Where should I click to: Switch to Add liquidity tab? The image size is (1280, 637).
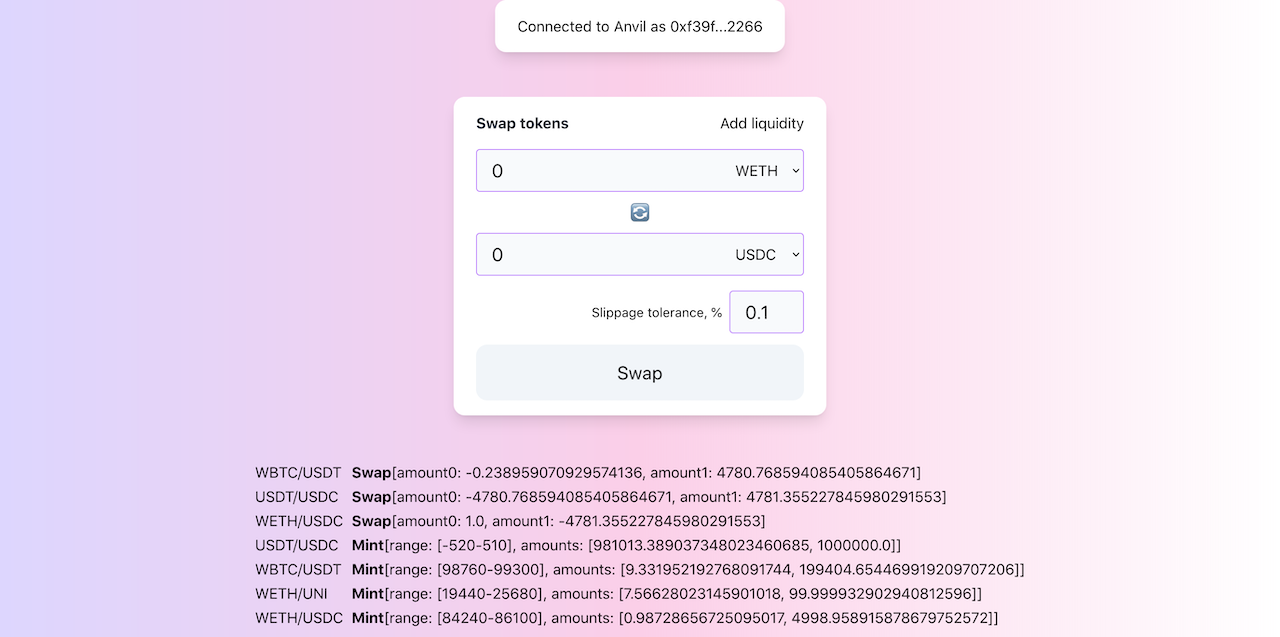point(762,124)
